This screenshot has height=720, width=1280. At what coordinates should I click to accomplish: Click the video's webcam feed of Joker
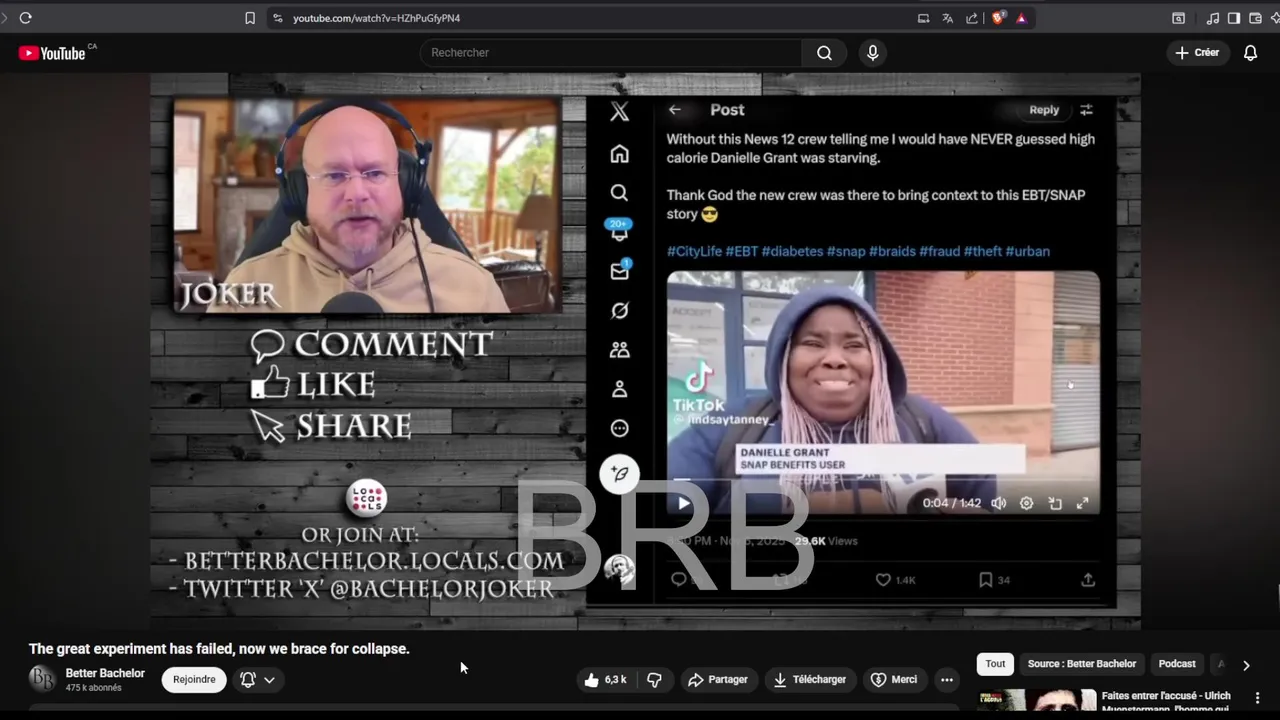click(x=367, y=205)
